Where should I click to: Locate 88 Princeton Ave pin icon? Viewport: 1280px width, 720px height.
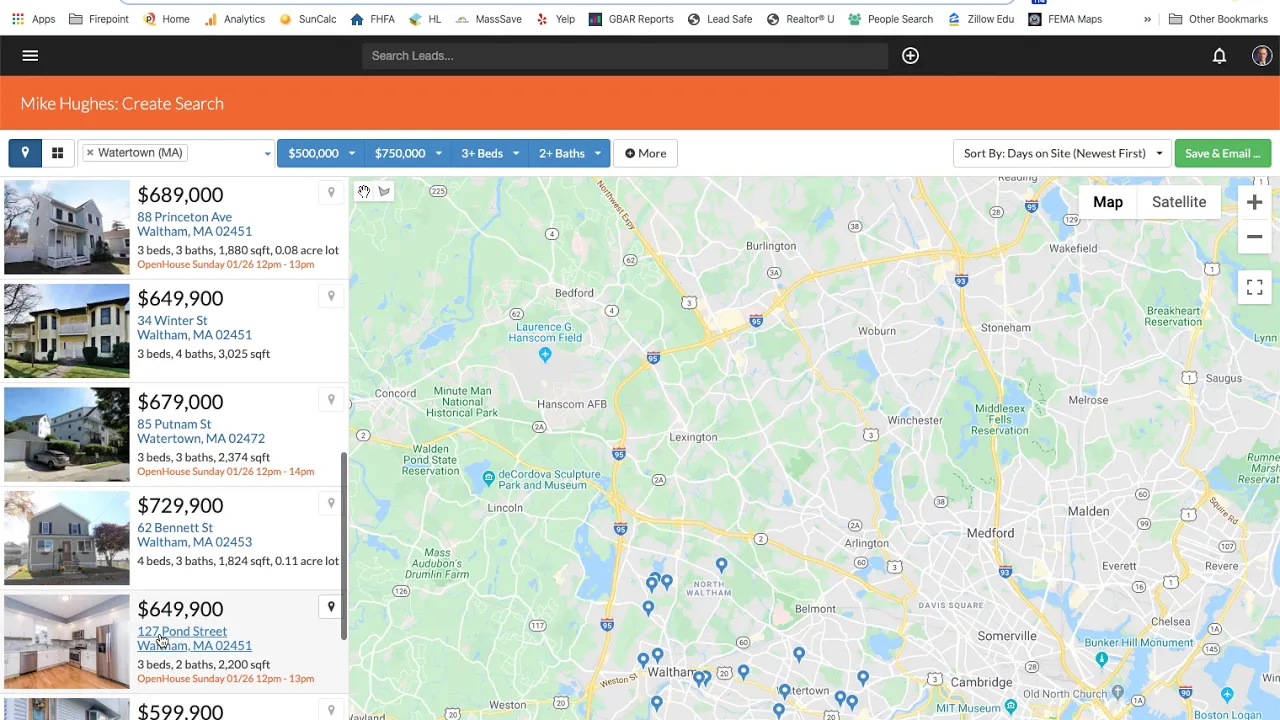point(331,193)
